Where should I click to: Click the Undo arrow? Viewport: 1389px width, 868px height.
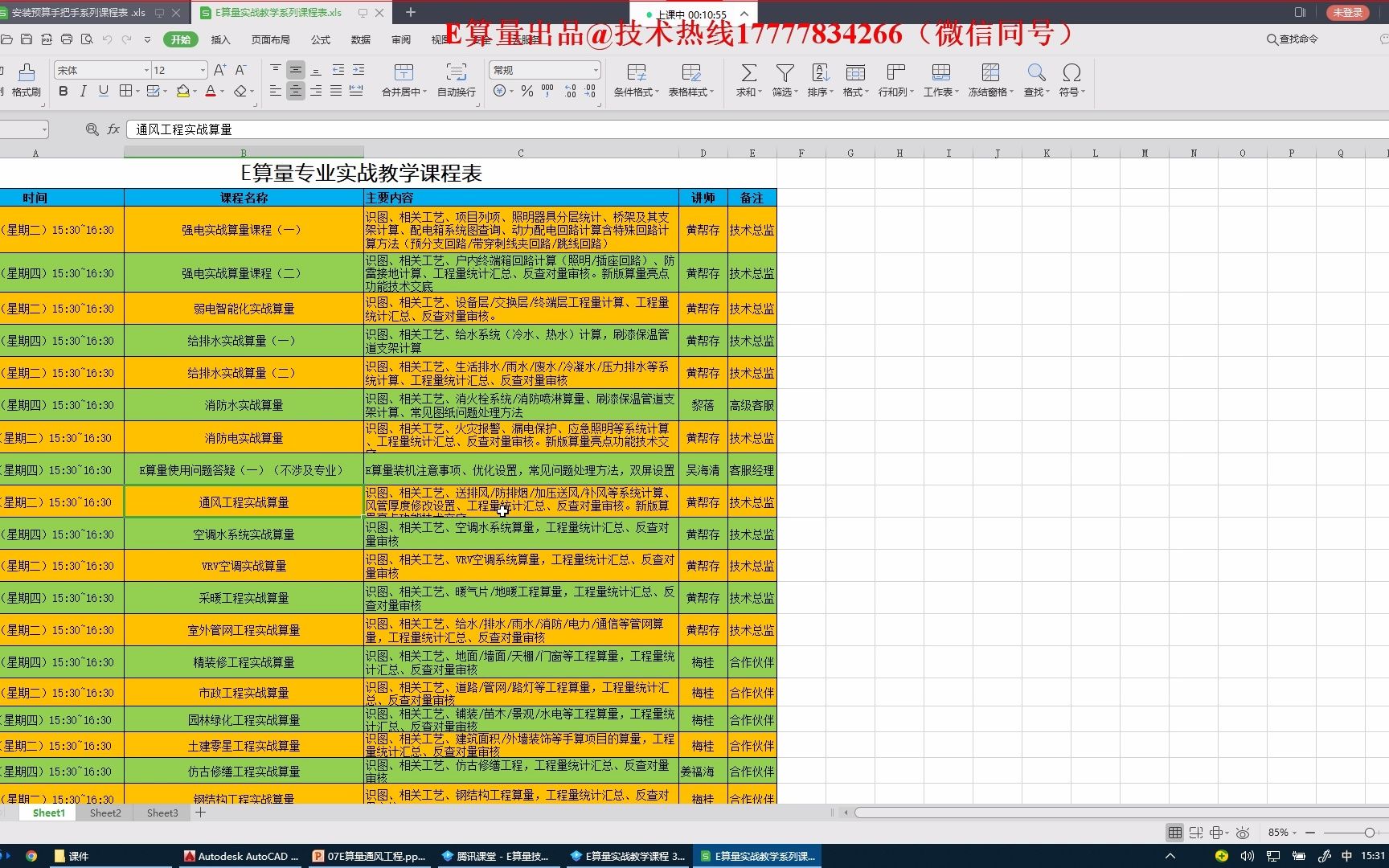(x=107, y=39)
